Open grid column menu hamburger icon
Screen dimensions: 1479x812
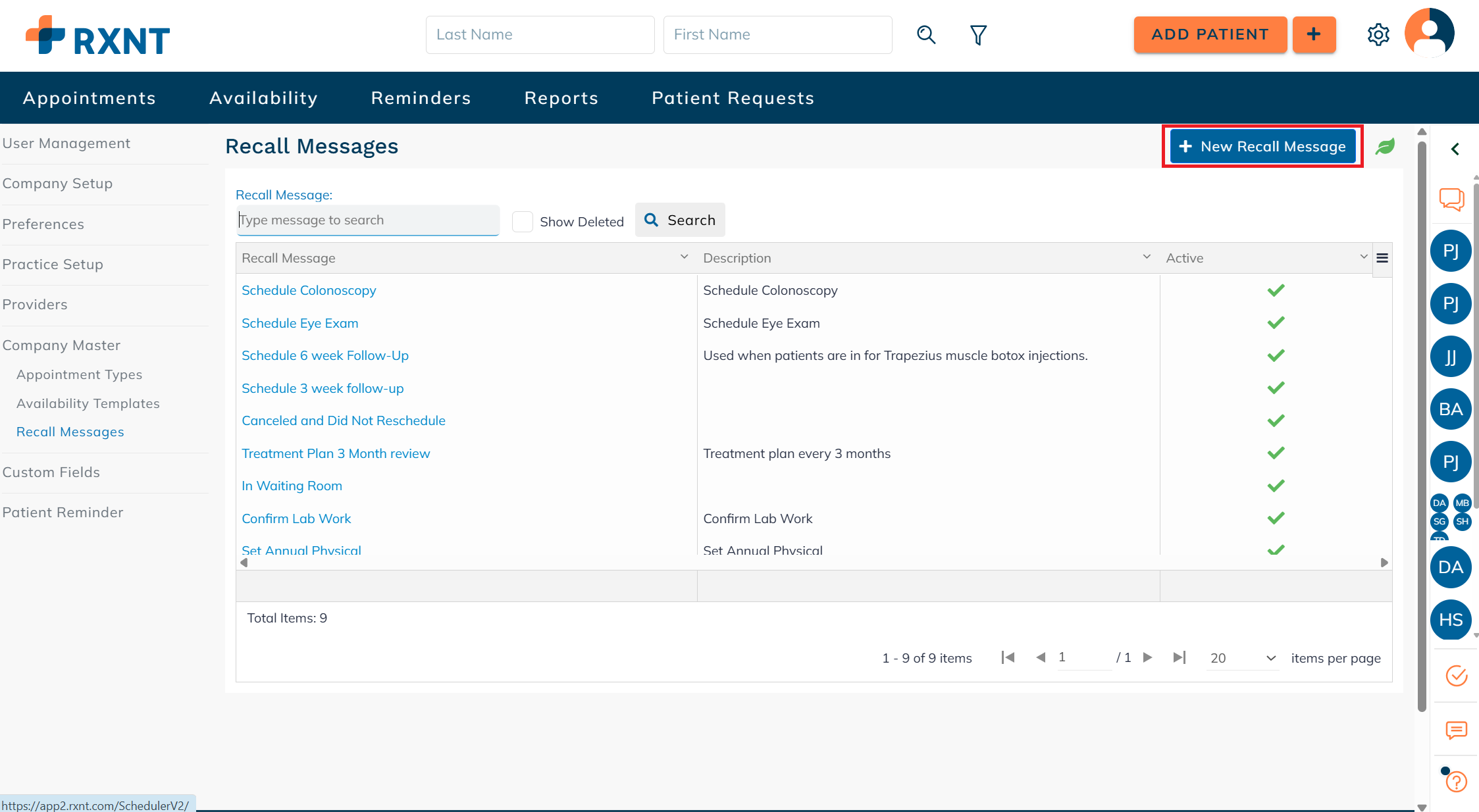click(x=1382, y=258)
